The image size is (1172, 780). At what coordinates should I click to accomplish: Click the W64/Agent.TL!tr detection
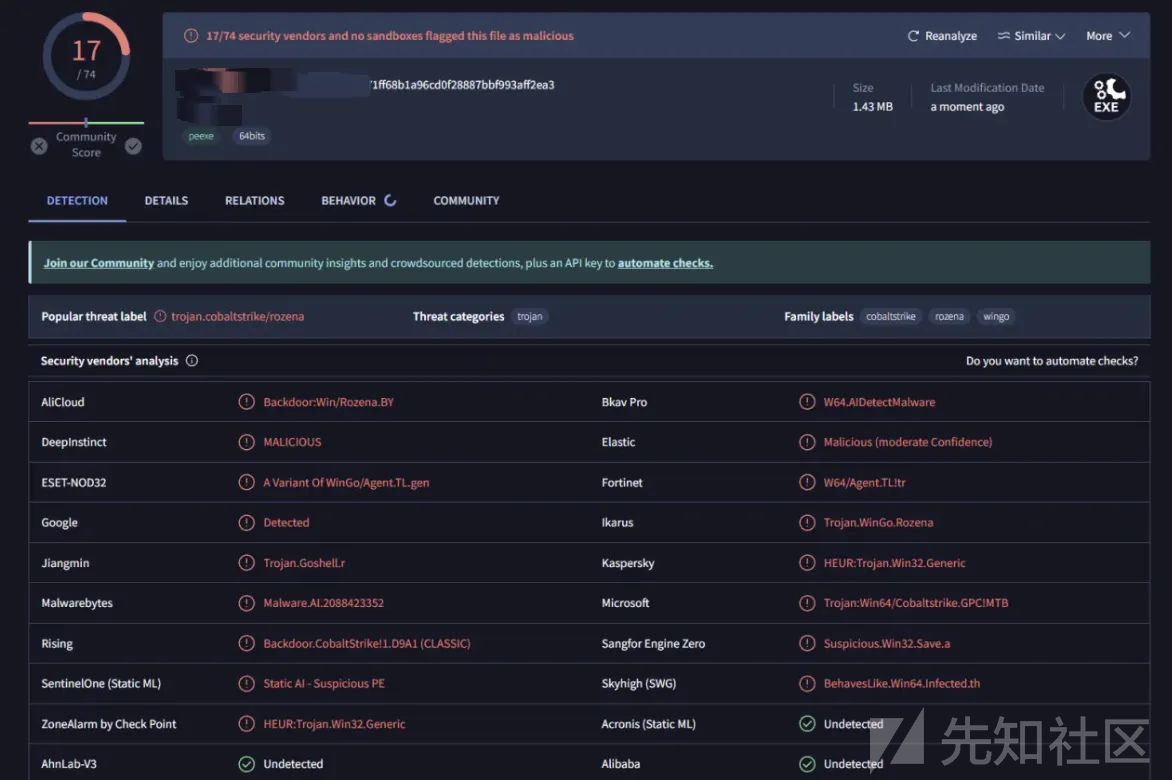[865, 483]
